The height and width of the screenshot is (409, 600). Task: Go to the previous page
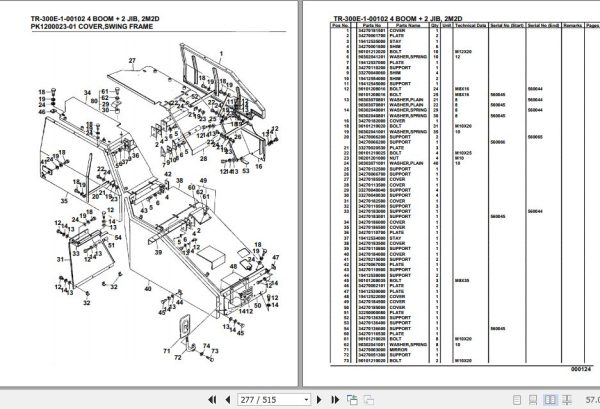(x=228, y=400)
